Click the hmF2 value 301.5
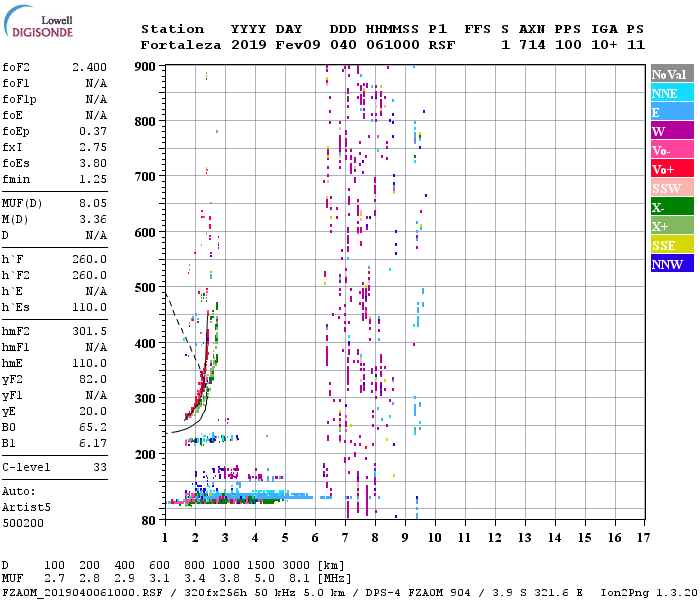Image resolution: width=700 pixels, height=600 pixels. tap(89, 332)
